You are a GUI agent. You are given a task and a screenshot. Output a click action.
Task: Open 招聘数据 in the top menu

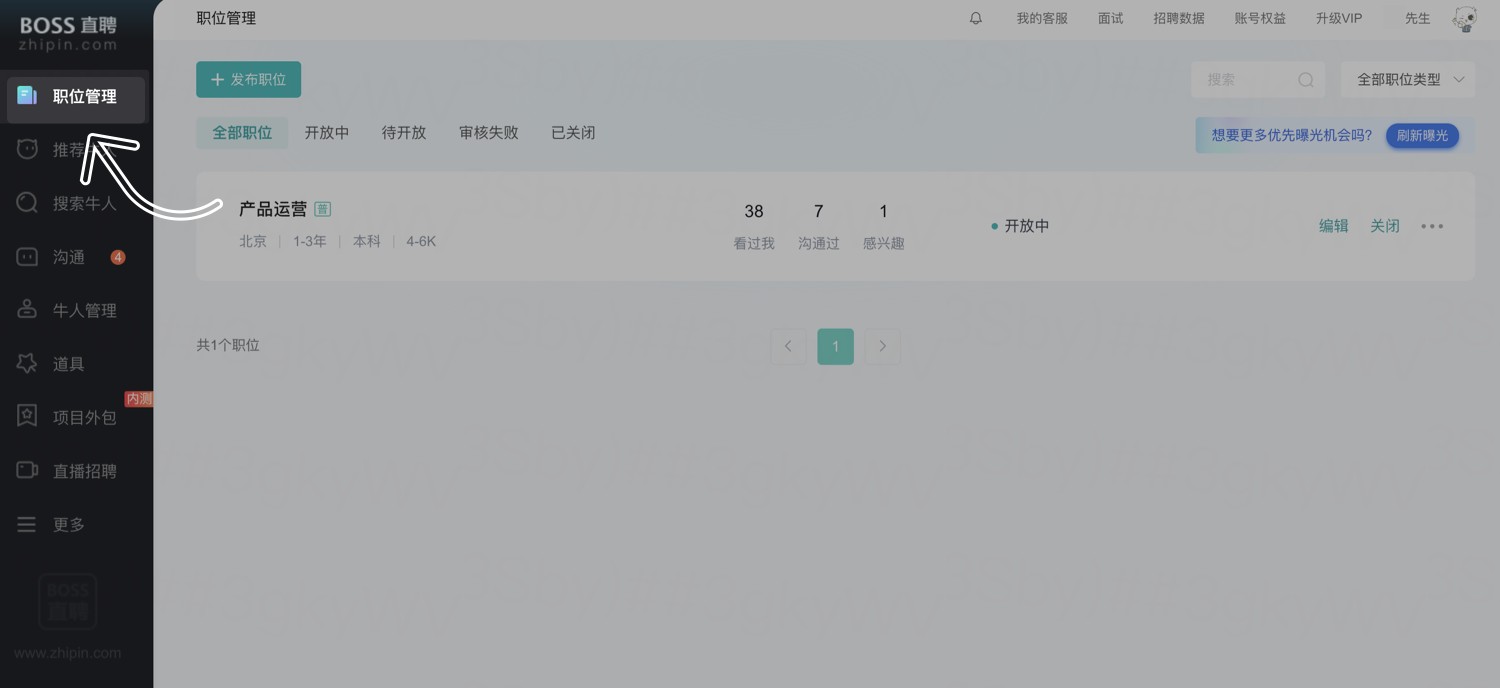[x=1178, y=17]
